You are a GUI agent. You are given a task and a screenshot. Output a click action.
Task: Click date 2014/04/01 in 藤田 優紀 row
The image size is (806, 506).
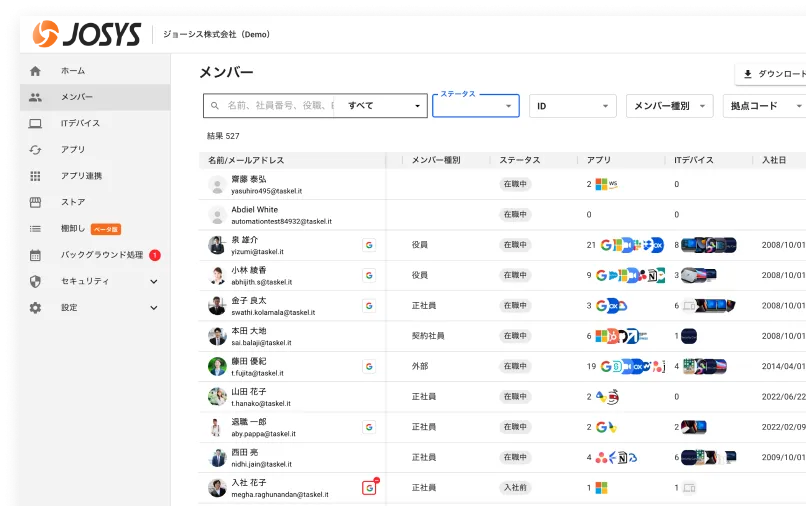pyautogui.click(x=783, y=366)
